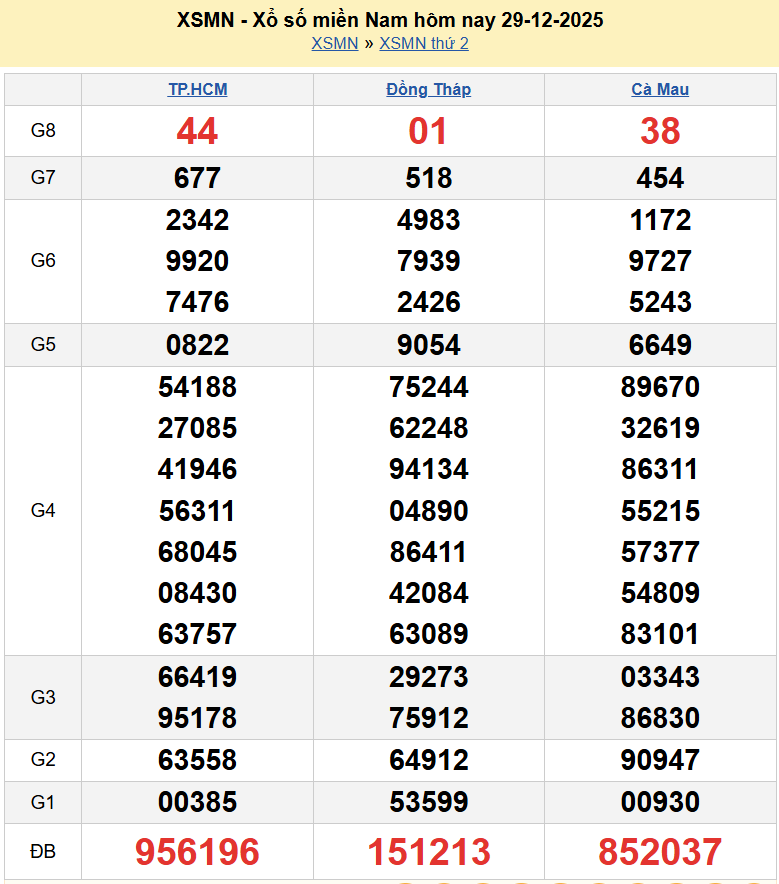Open the XSMN breadcrumb link
Image resolution: width=779 pixels, height=884 pixels.
pos(334,43)
